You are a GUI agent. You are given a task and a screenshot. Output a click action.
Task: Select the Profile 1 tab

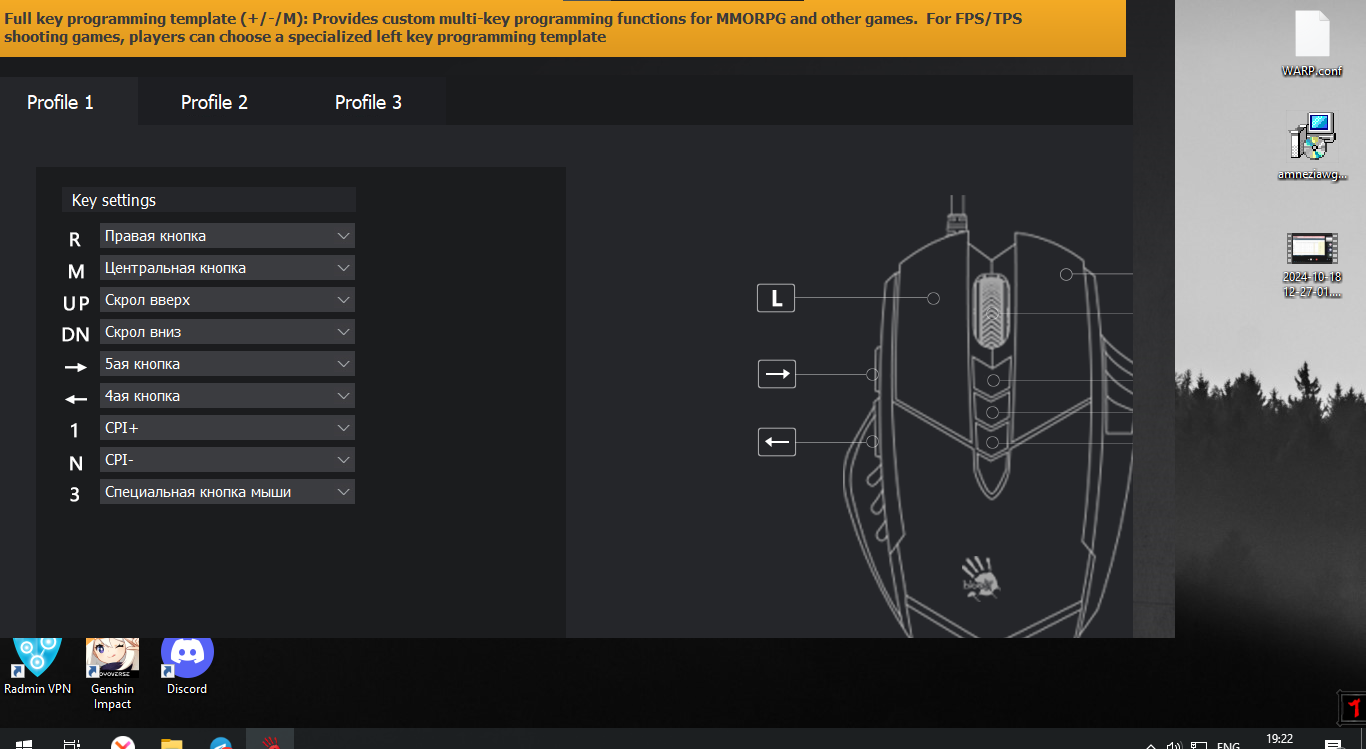60,102
